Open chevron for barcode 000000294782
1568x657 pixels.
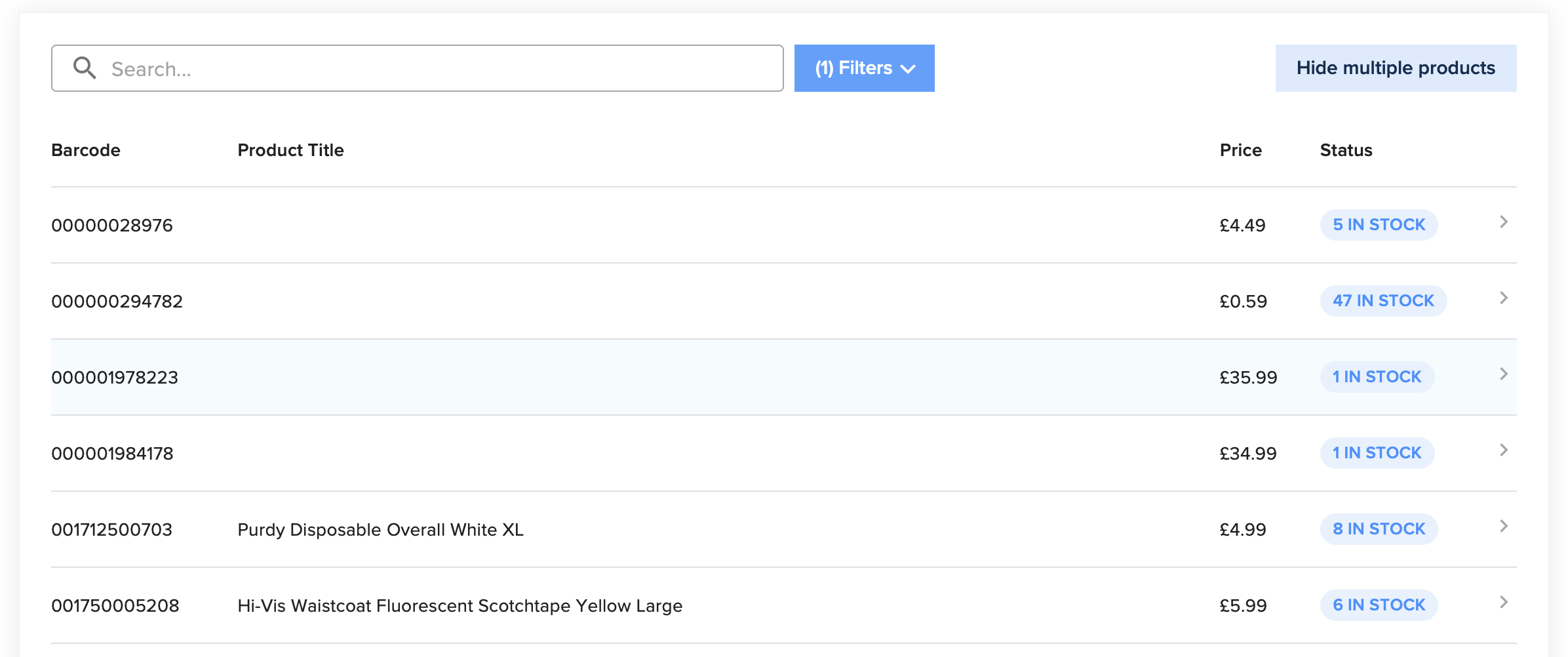1504,298
